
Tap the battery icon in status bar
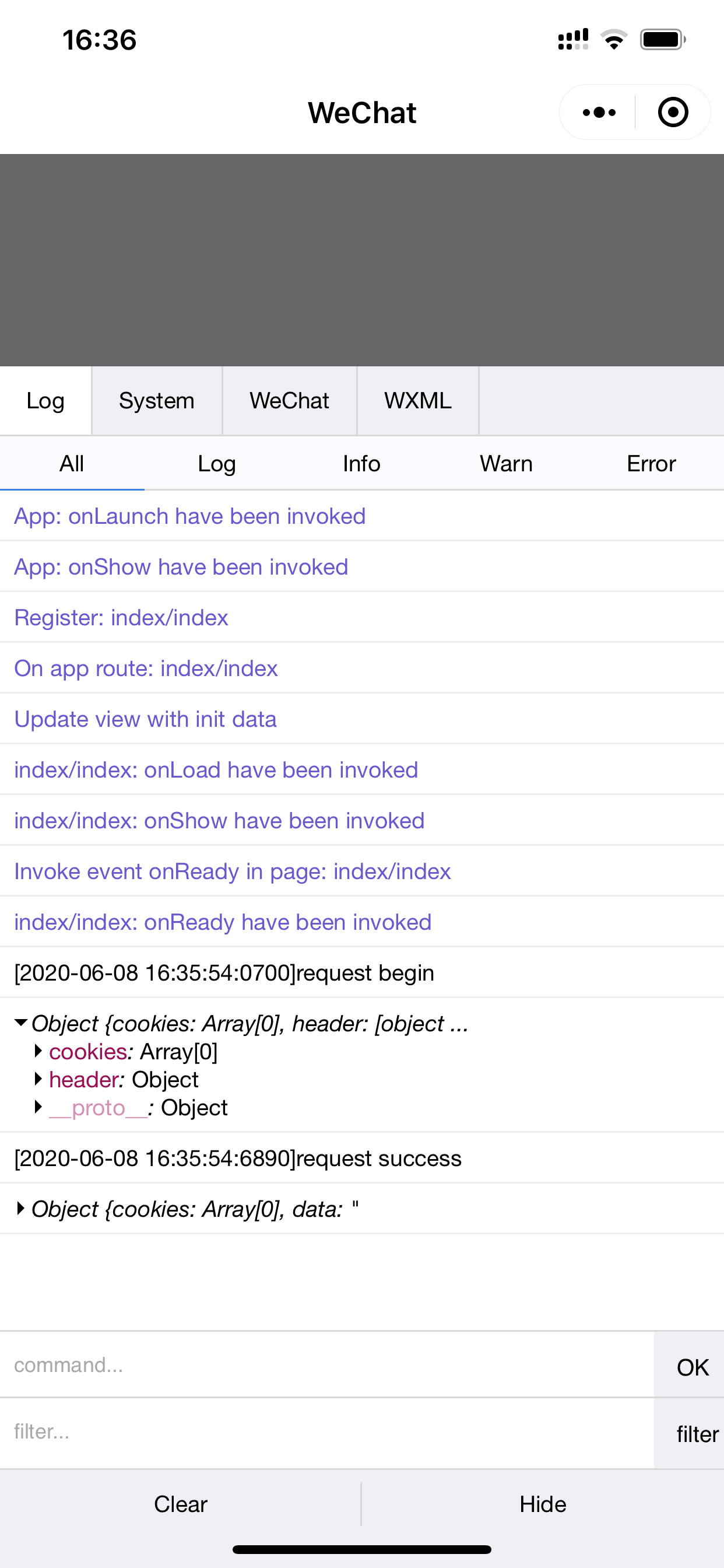(x=663, y=40)
